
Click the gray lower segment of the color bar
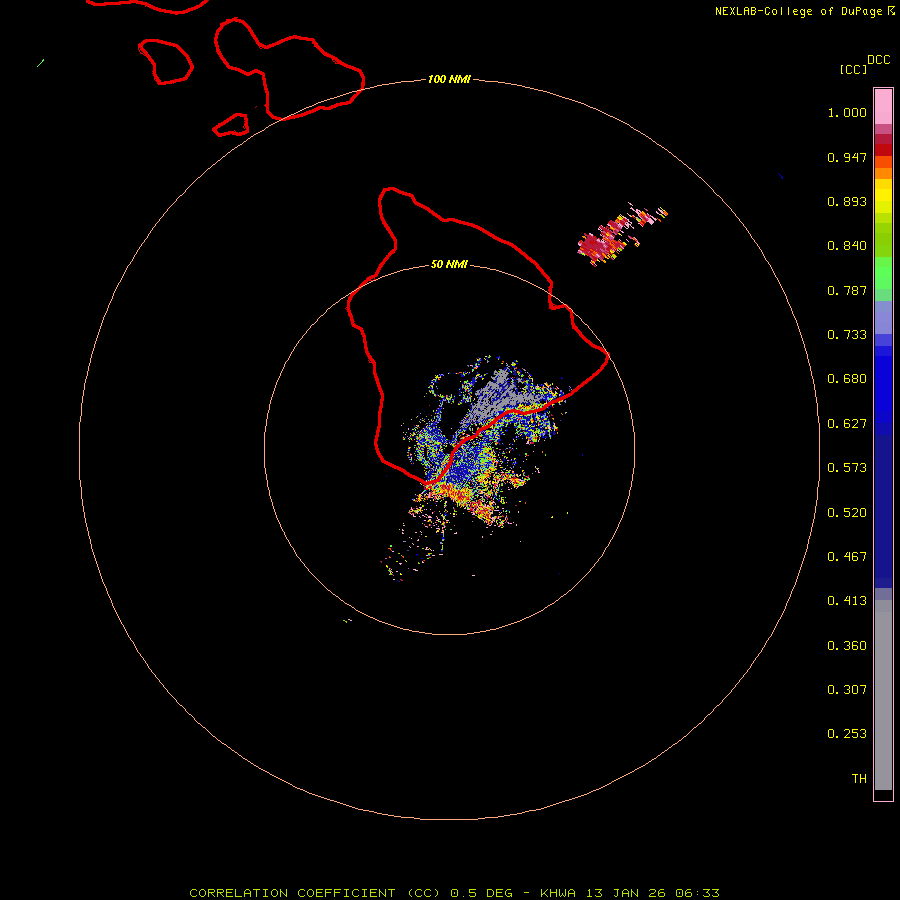(883, 695)
